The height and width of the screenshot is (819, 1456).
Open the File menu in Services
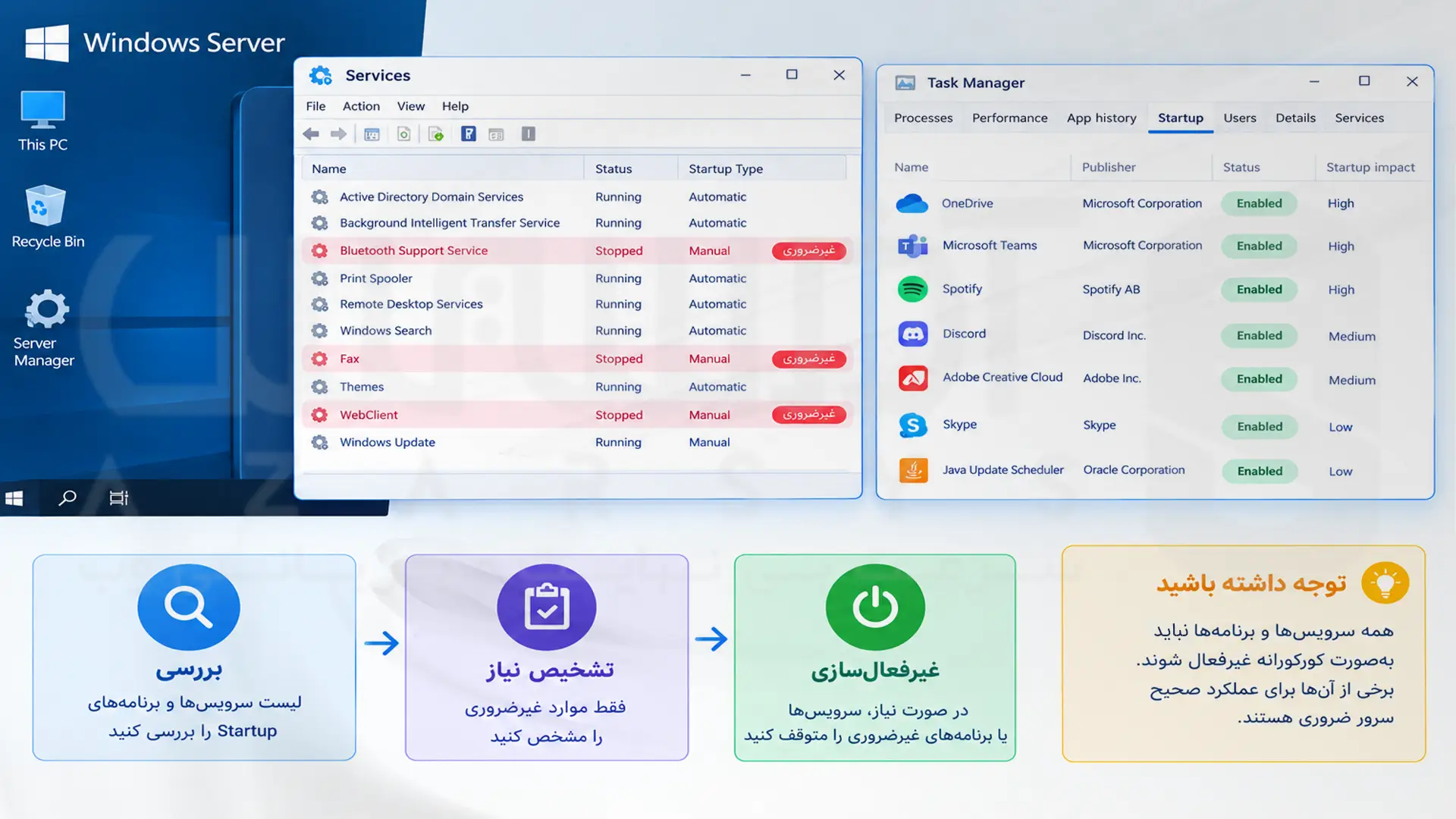(x=315, y=106)
